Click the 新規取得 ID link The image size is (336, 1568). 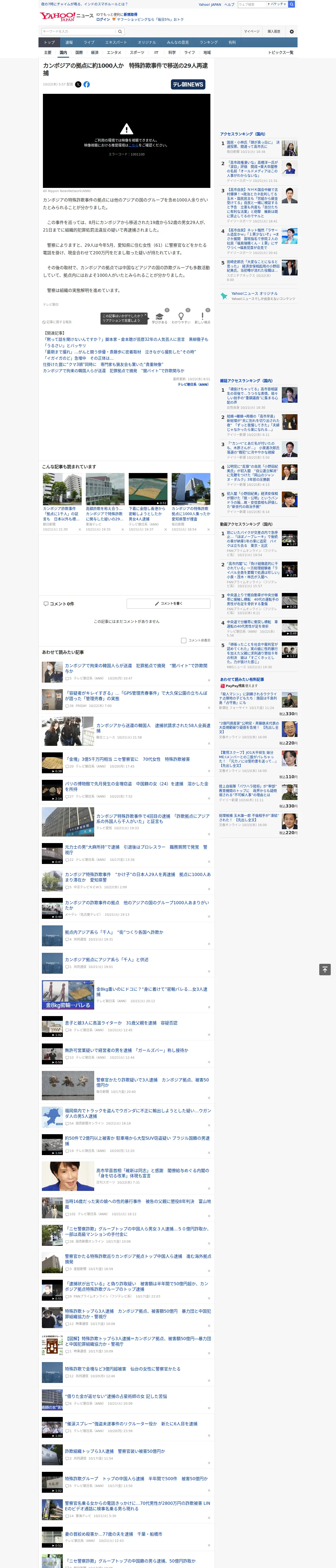pyautogui.click(x=131, y=15)
